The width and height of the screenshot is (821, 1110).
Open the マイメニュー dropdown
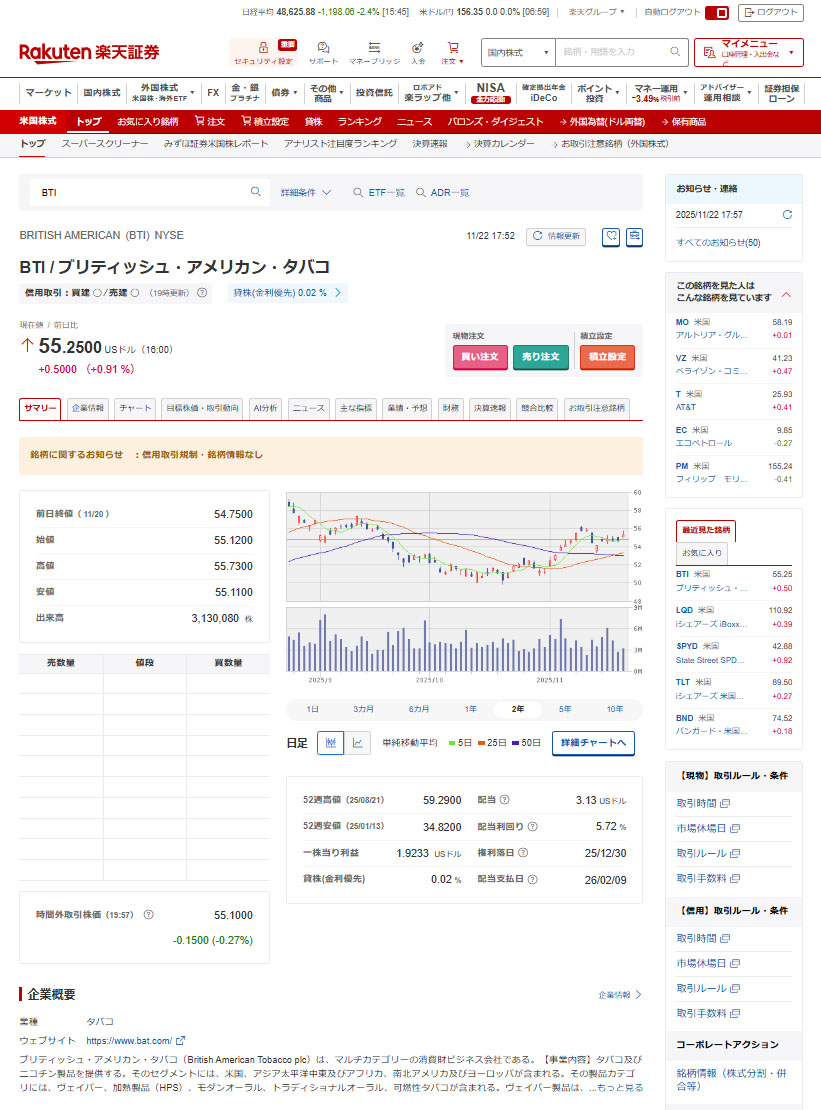click(749, 52)
